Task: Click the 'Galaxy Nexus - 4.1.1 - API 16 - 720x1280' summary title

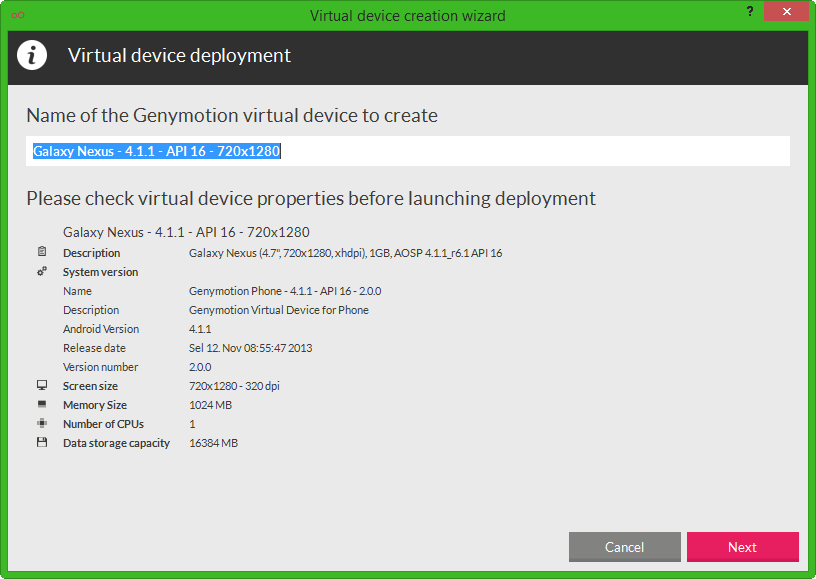Action: coord(186,232)
